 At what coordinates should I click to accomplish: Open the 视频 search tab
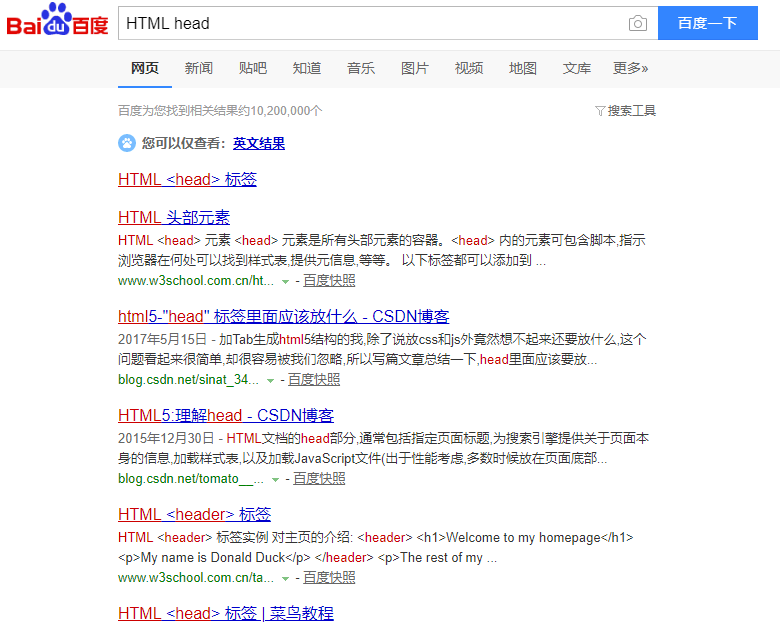[x=468, y=68]
